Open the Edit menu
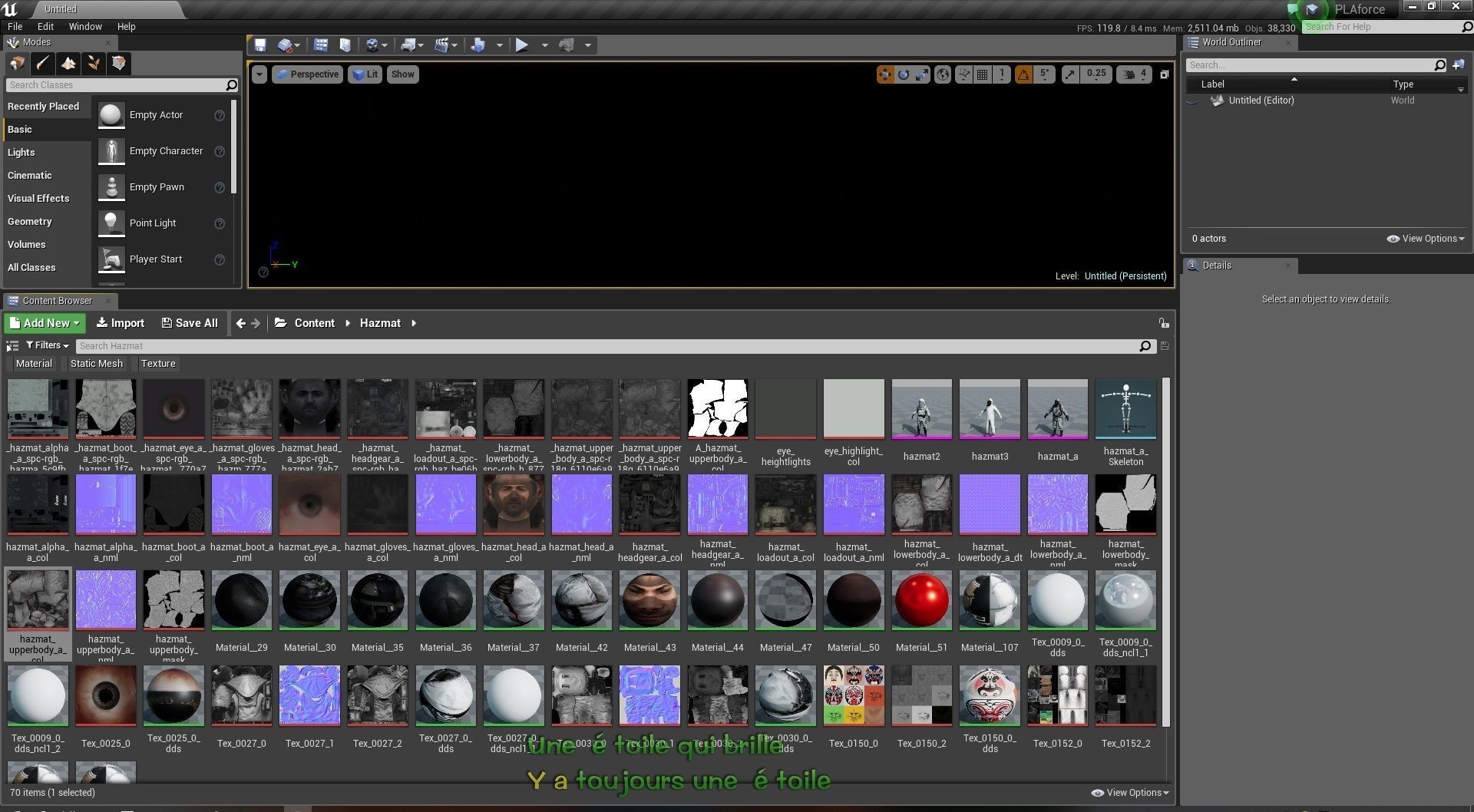Viewport: 1474px width, 812px height. (45, 26)
